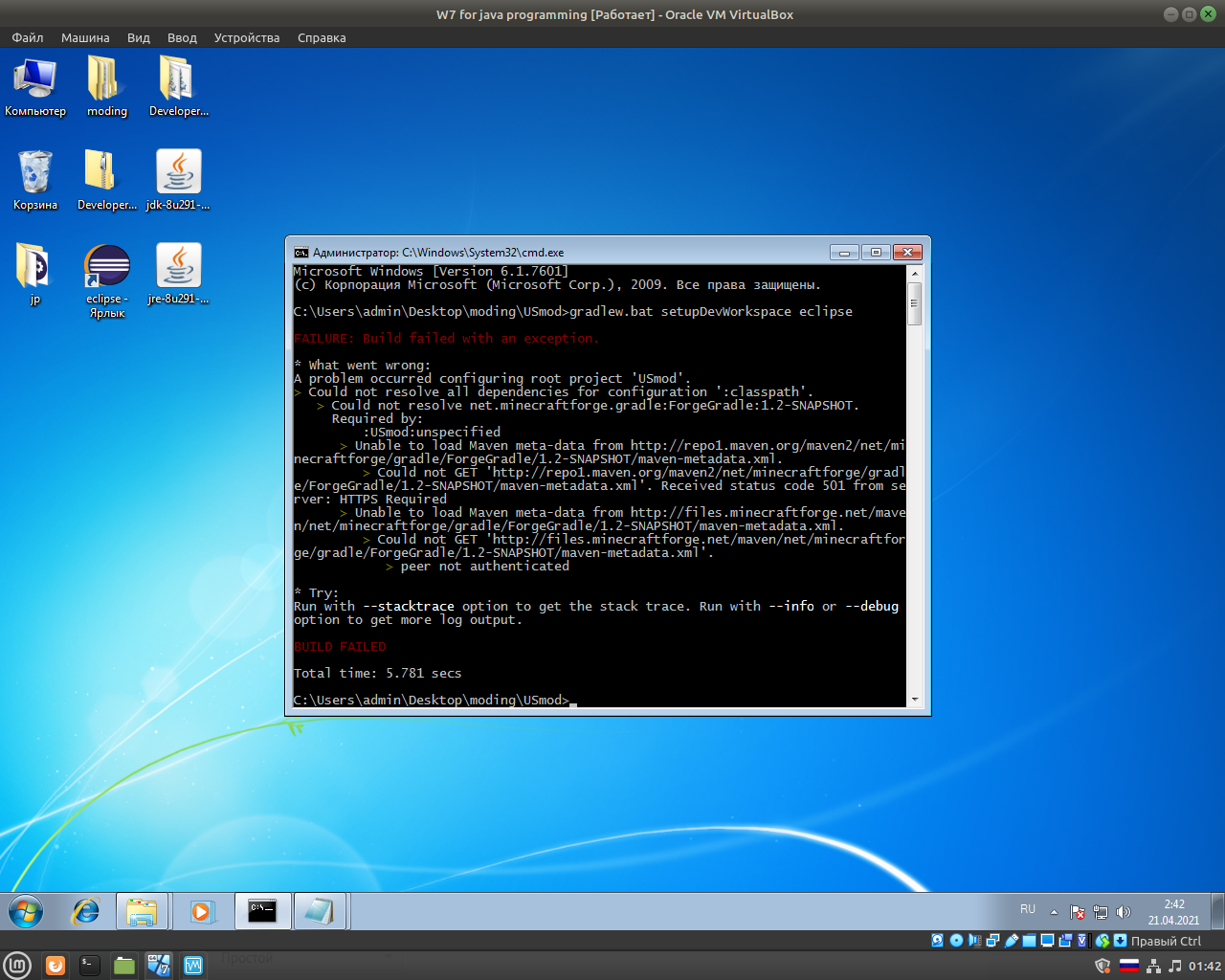Close the cmd.exe window

pyautogui.click(x=907, y=253)
